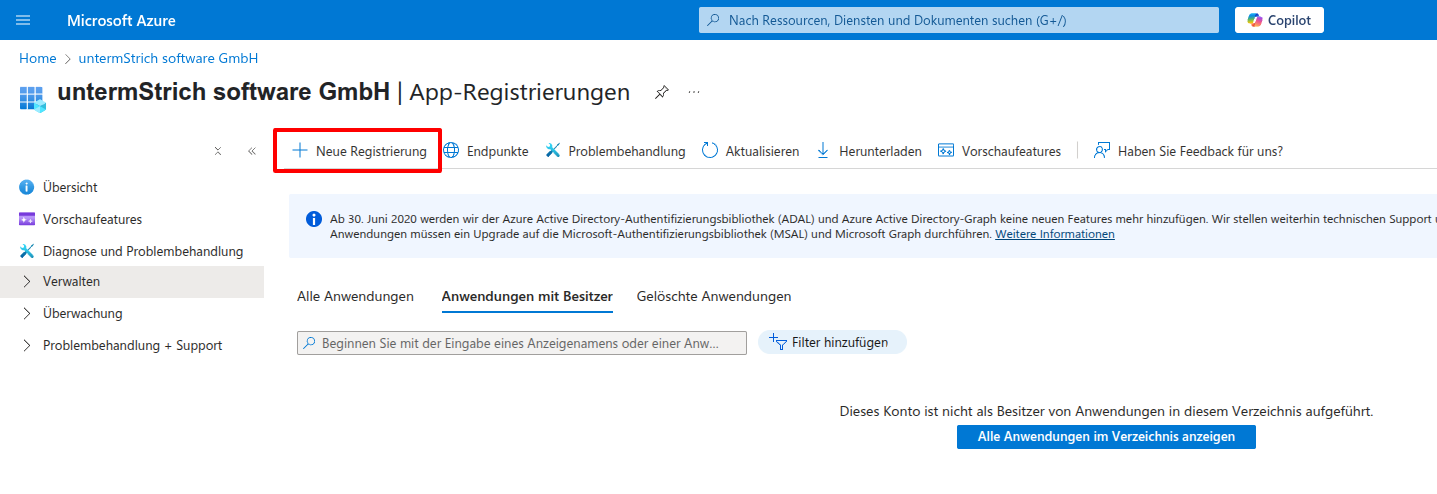
Task: Click the Weitere Informationen link
Action: [1054, 234]
